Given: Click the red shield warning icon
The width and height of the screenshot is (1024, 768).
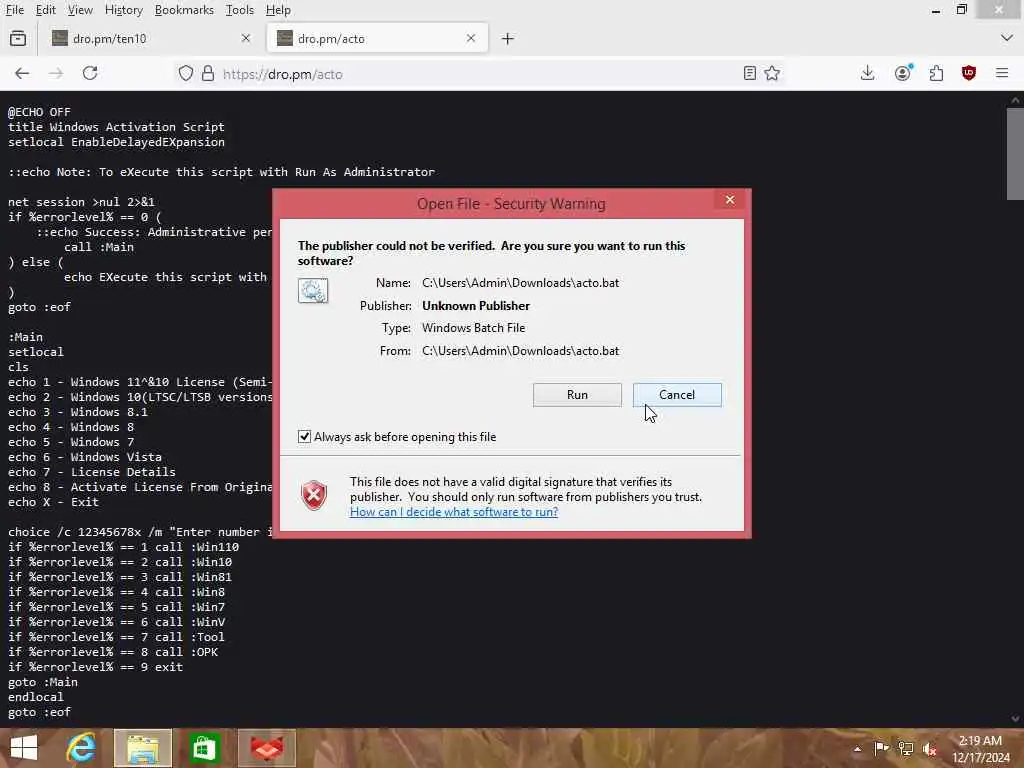Looking at the screenshot, I should pos(313,496).
